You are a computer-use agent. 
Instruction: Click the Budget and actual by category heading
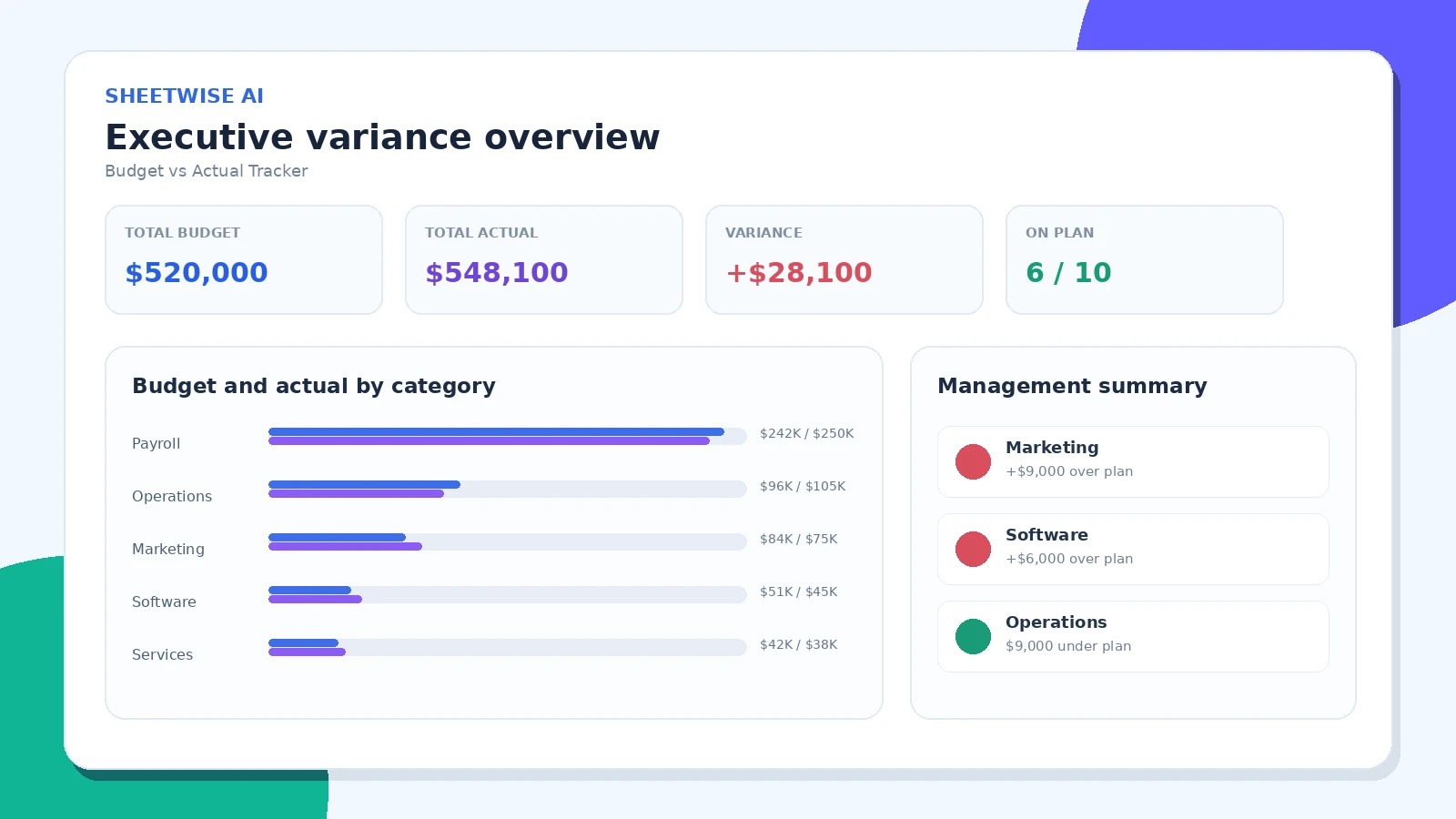coord(314,386)
